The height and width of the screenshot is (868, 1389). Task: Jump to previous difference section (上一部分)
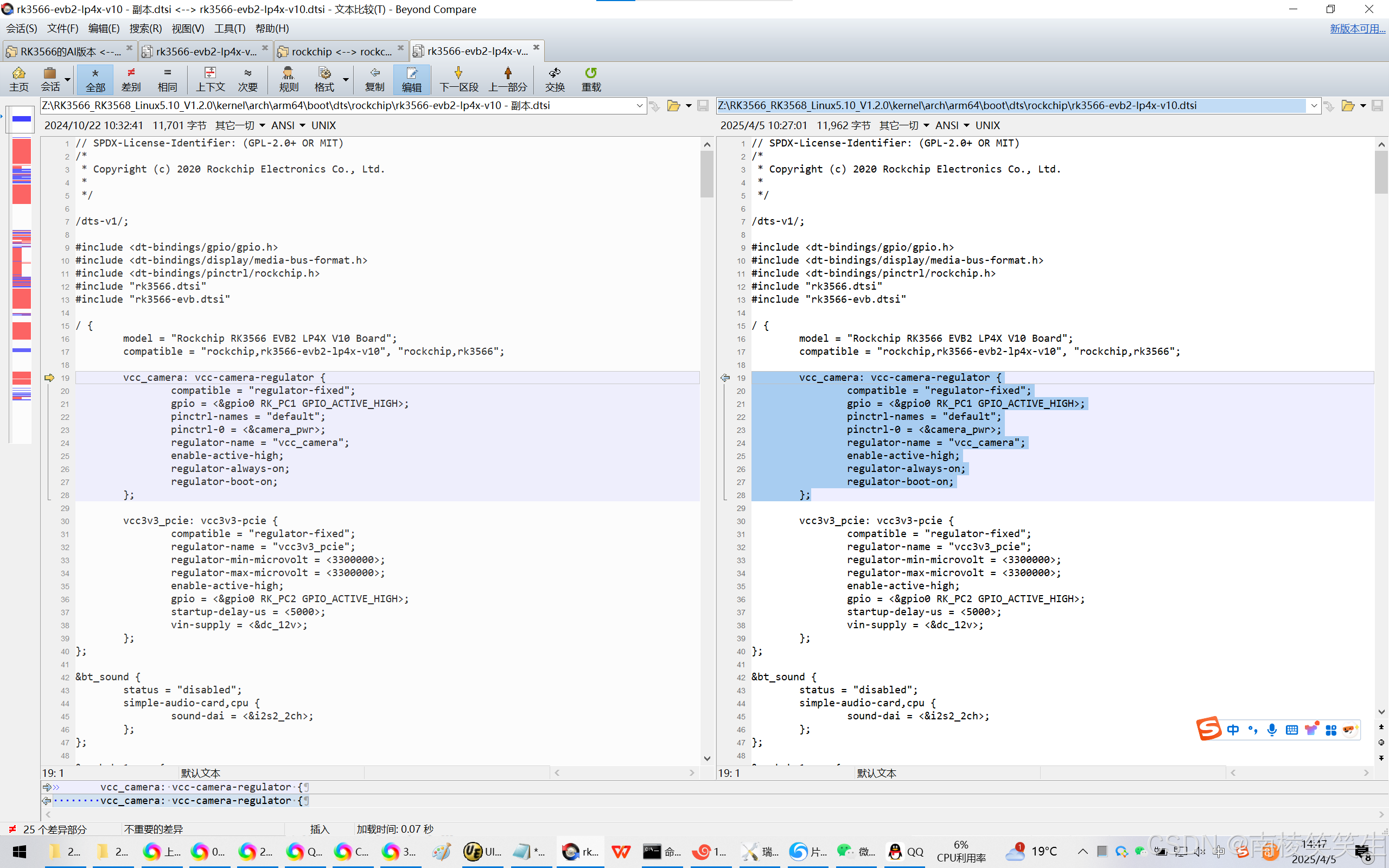point(507,79)
